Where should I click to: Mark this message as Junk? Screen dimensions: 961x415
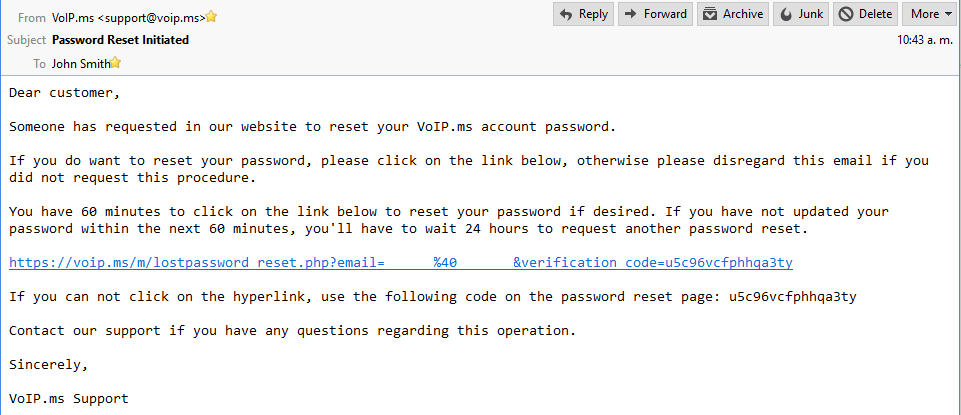pyautogui.click(x=800, y=14)
